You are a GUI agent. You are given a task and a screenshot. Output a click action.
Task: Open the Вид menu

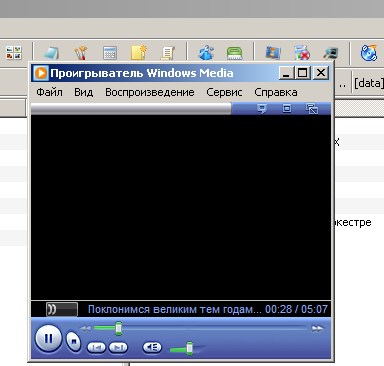[x=83, y=92]
